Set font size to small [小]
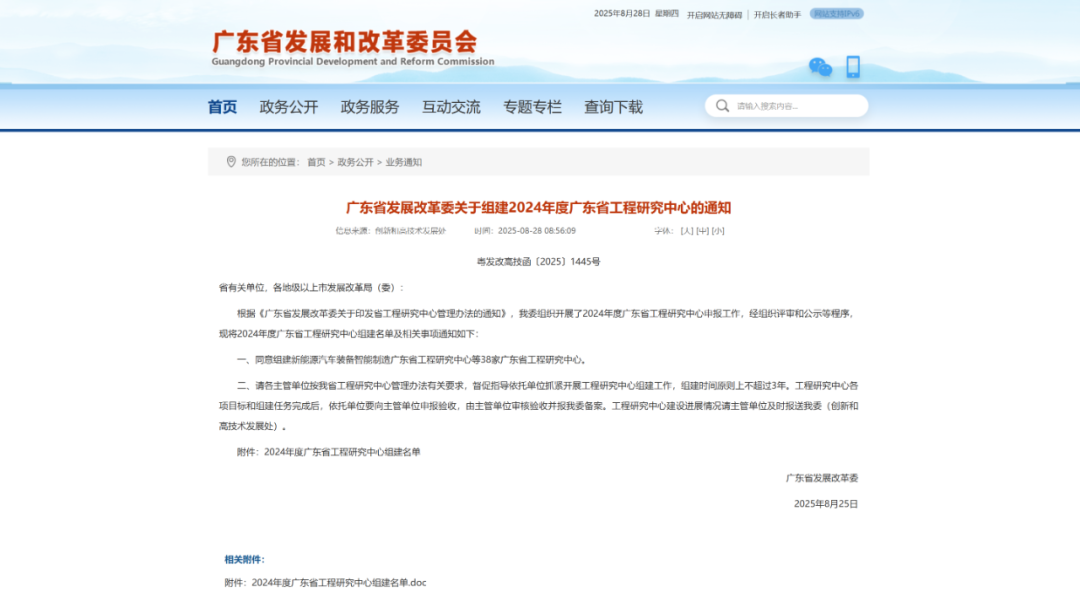The width and height of the screenshot is (1080, 602). pos(718,231)
